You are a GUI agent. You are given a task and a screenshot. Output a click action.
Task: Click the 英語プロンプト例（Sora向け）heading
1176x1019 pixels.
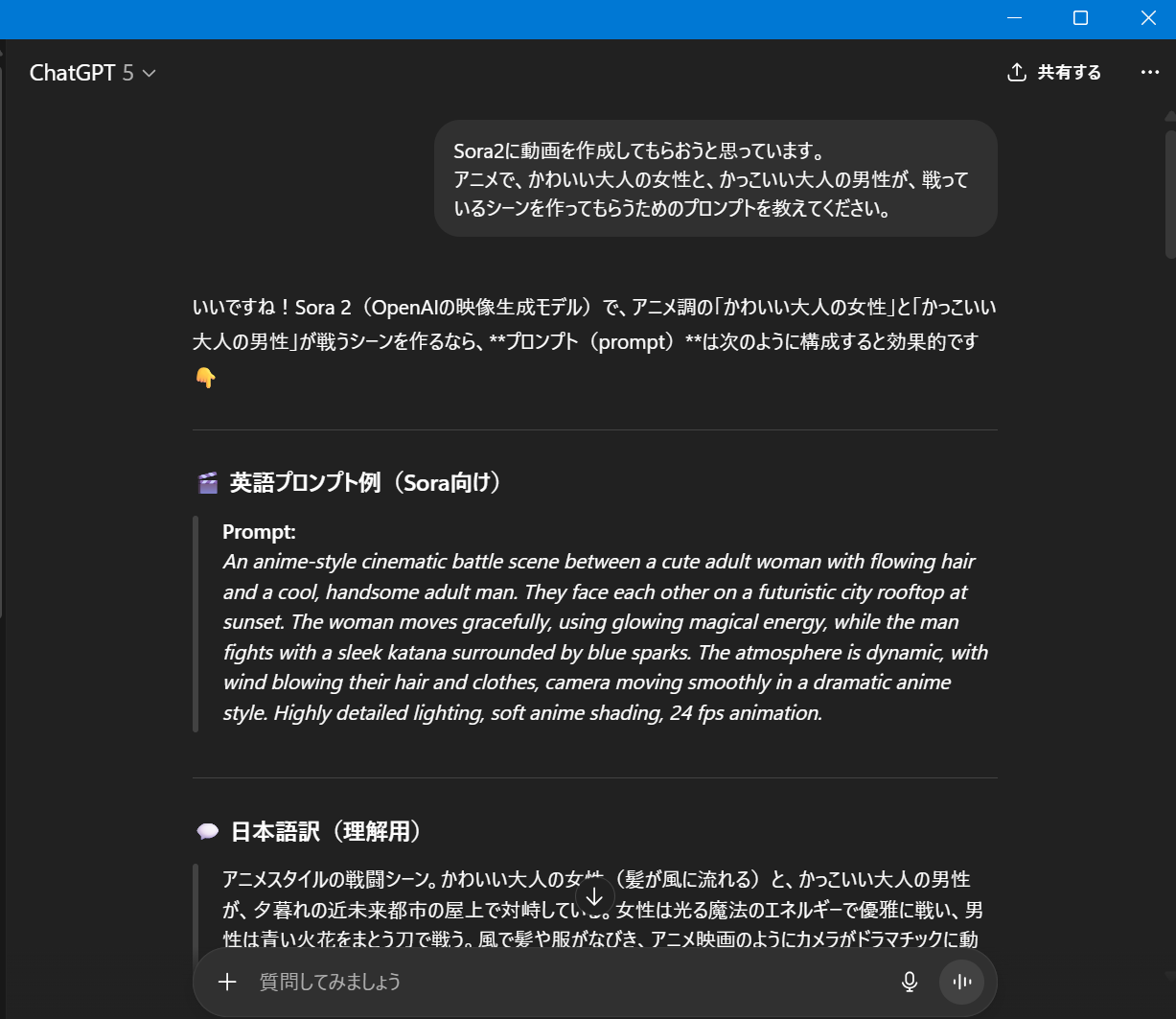(x=366, y=483)
